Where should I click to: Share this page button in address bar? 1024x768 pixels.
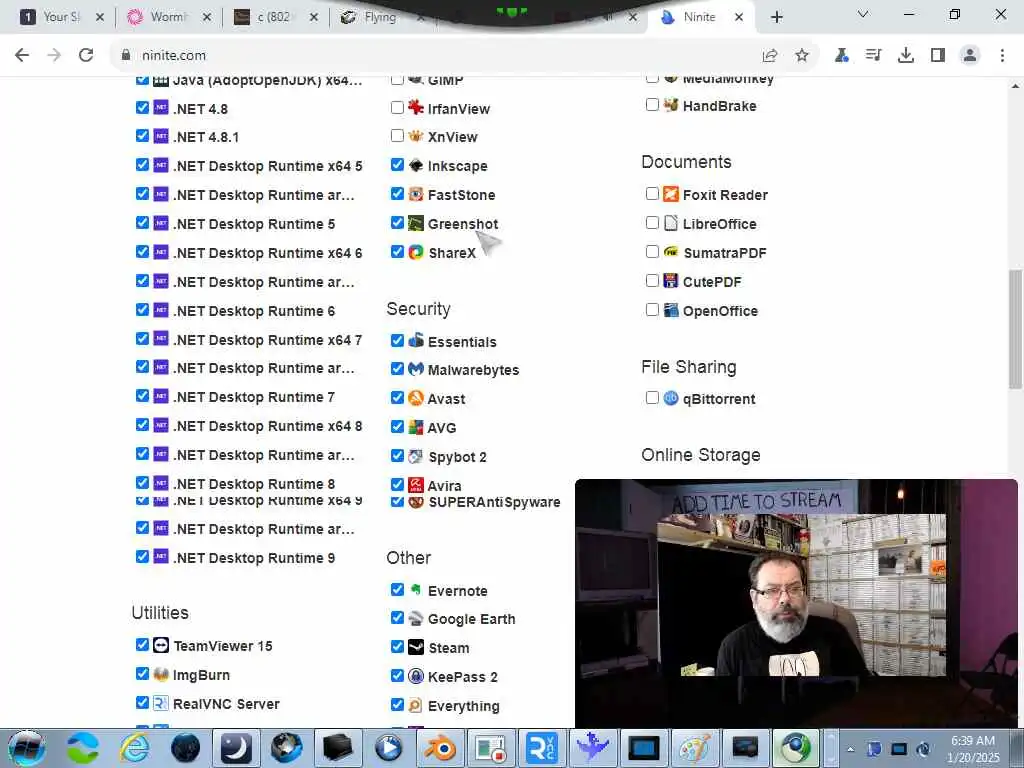[770, 56]
